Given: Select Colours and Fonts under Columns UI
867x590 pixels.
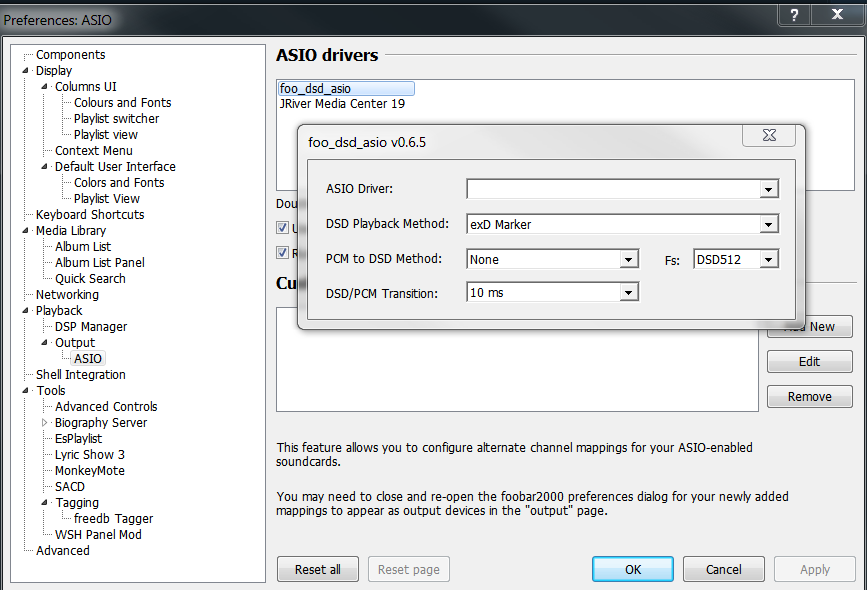Looking at the screenshot, I should point(123,103).
